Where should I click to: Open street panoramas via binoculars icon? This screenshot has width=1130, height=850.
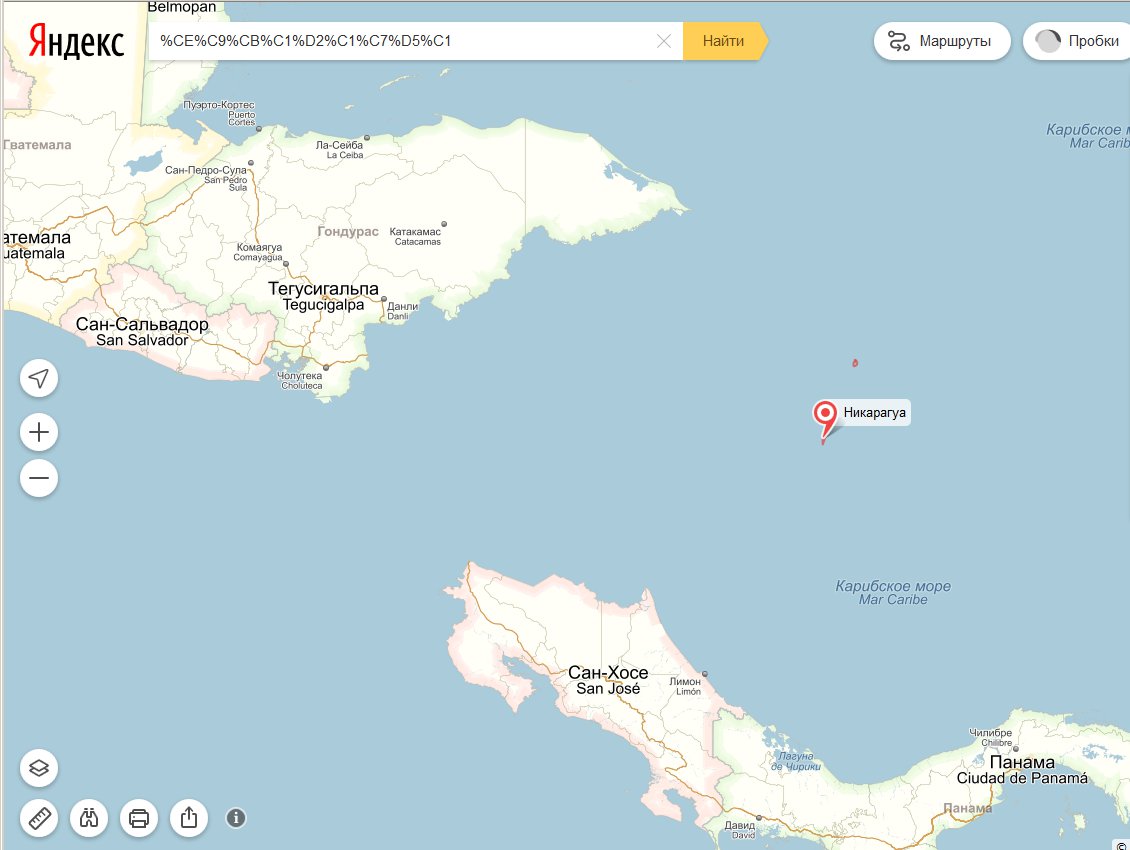click(89, 818)
